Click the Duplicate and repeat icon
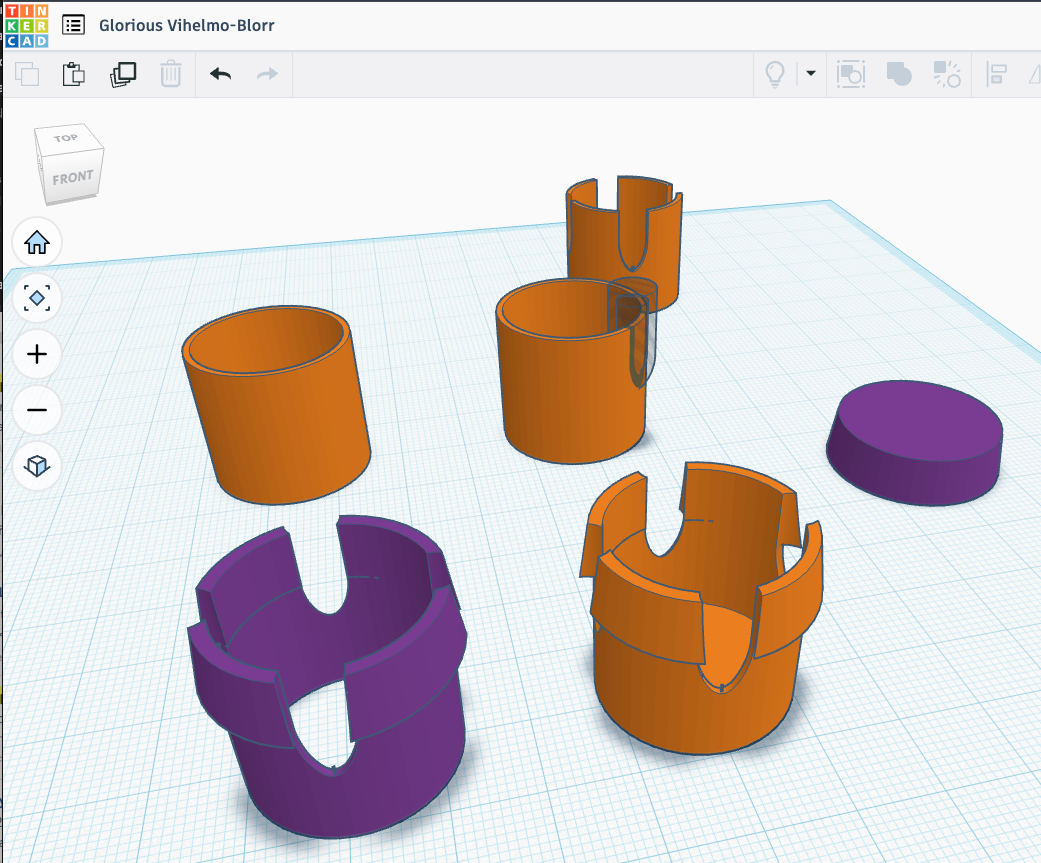This screenshot has width=1041, height=863. [x=123, y=74]
